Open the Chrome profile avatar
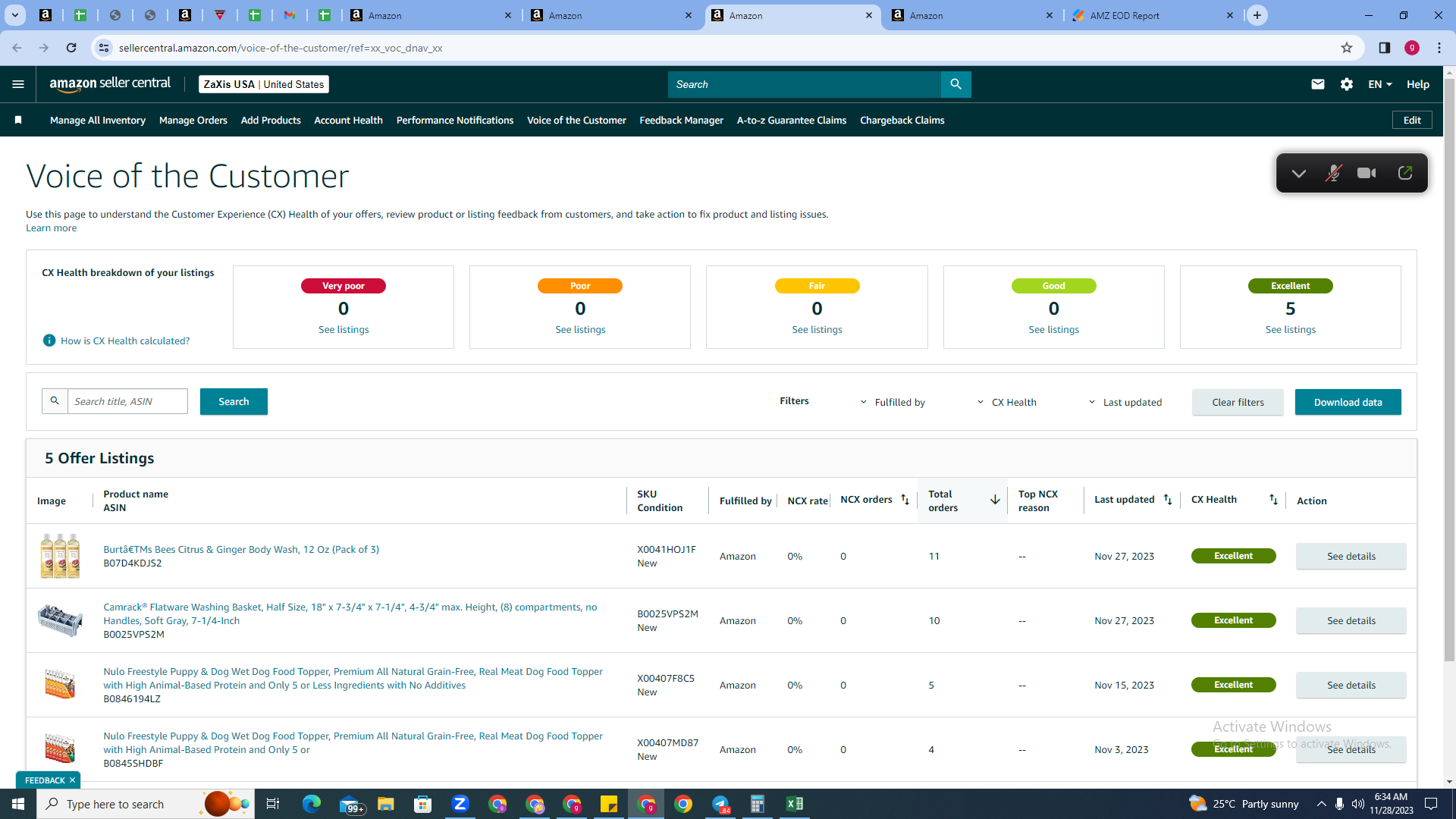Screen dimensions: 1456x819 [1412, 48]
